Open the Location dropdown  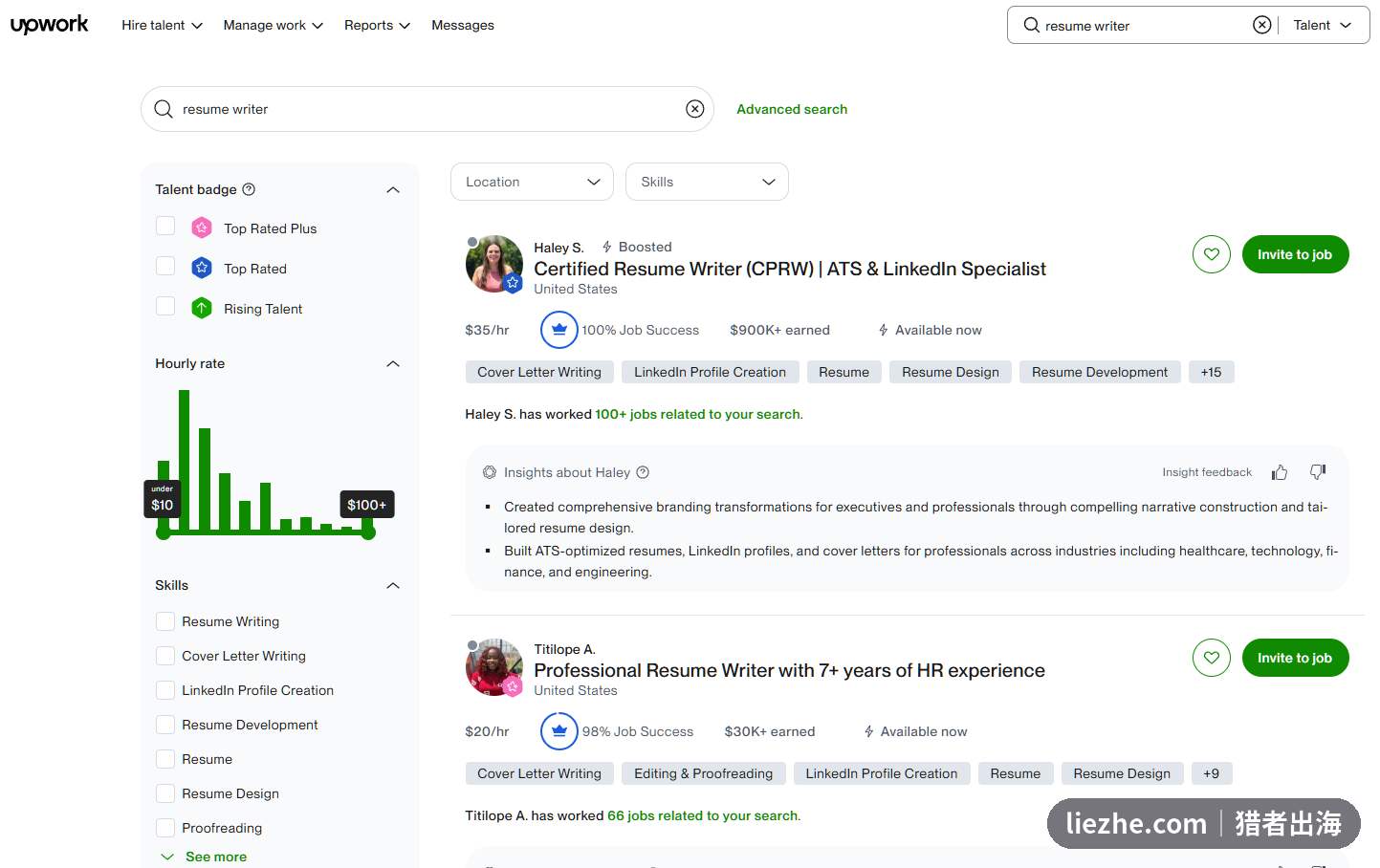[532, 182]
